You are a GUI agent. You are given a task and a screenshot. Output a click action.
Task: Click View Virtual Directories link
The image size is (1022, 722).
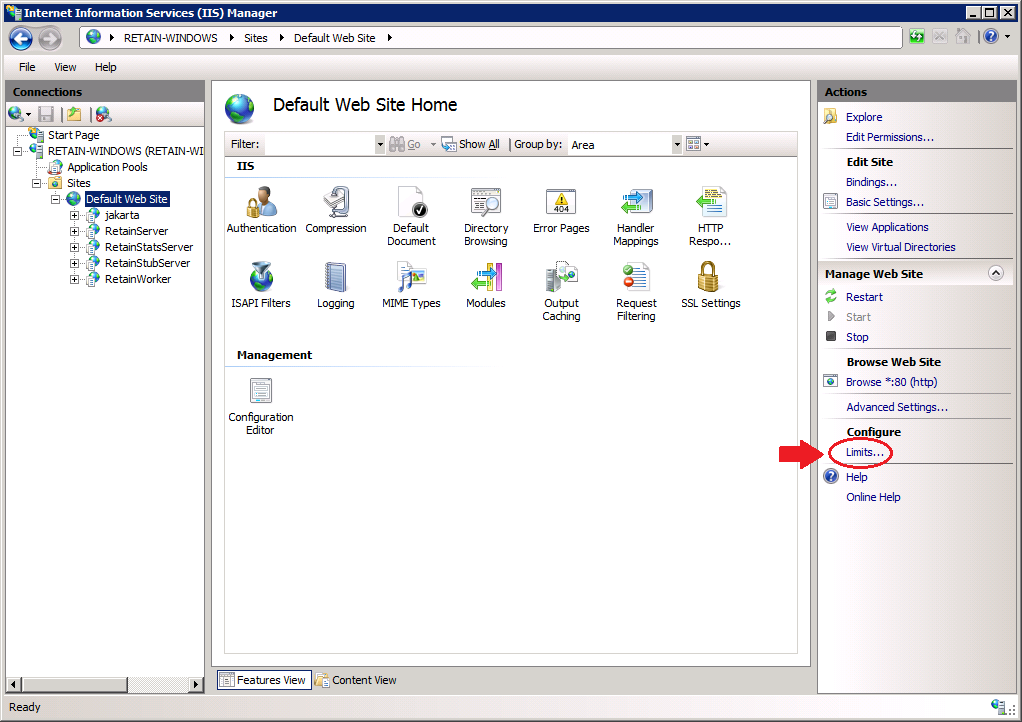(901, 248)
